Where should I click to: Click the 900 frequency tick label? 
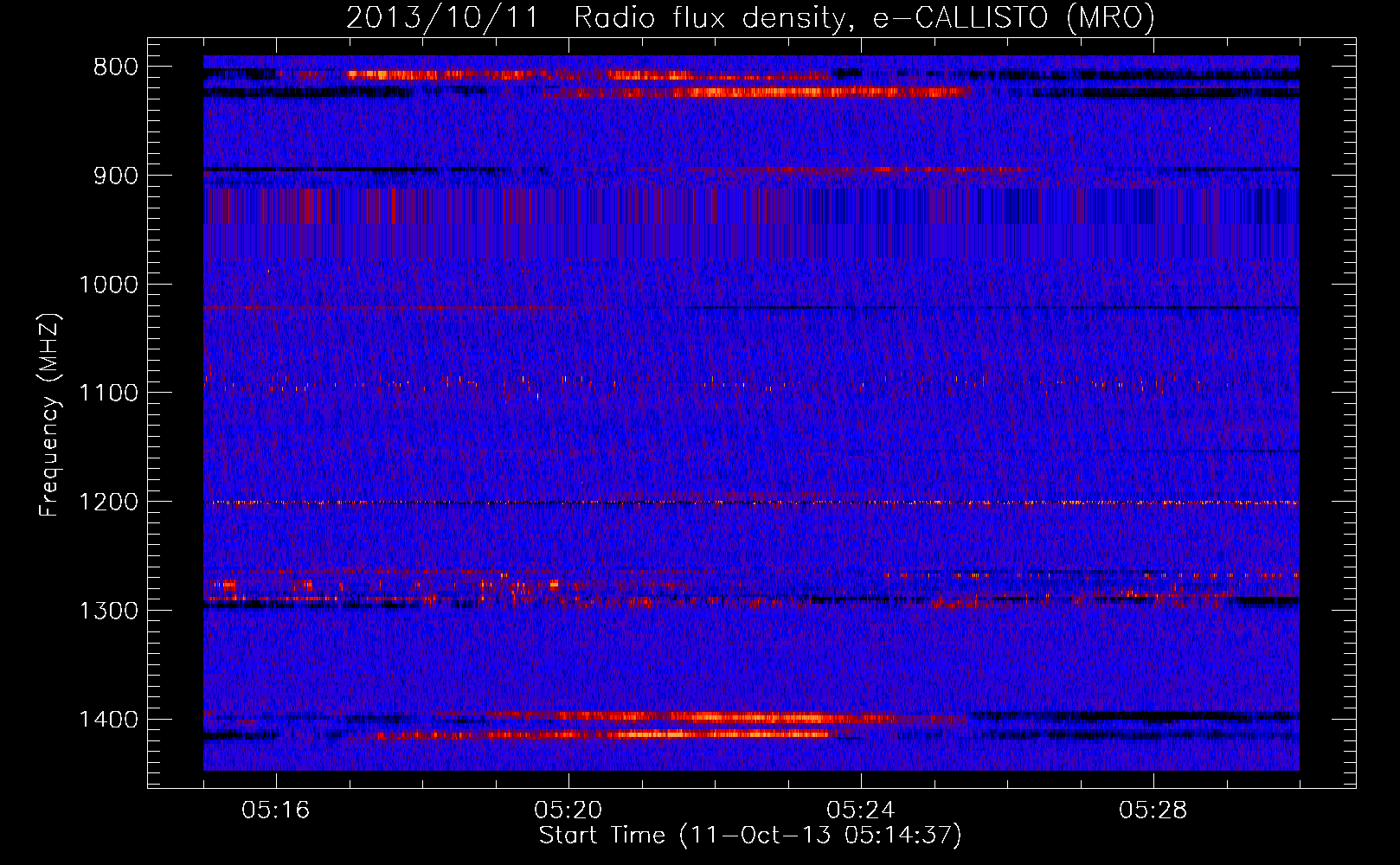tap(116, 176)
